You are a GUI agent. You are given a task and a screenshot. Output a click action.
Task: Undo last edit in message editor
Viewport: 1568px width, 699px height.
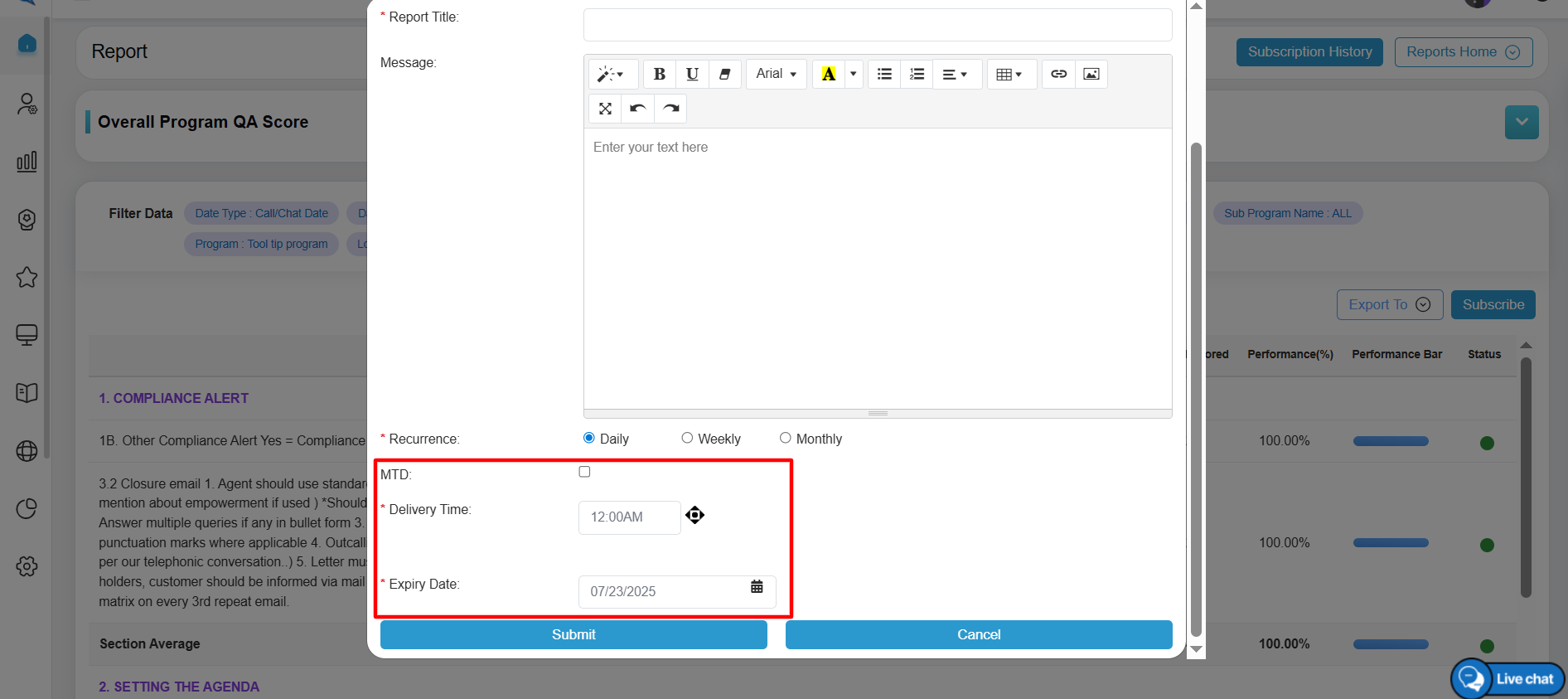[x=637, y=109]
